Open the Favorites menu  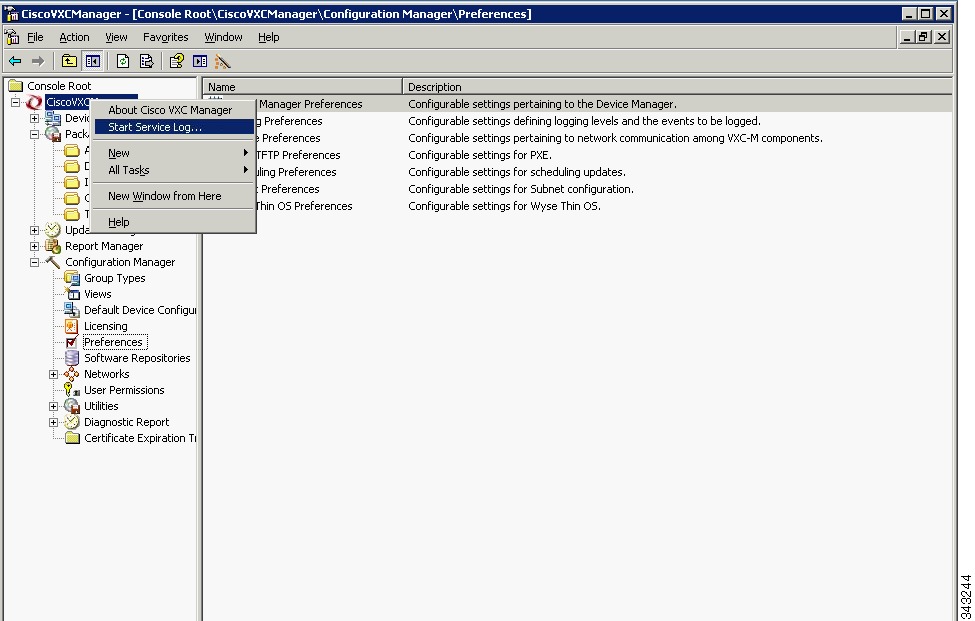tap(165, 37)
